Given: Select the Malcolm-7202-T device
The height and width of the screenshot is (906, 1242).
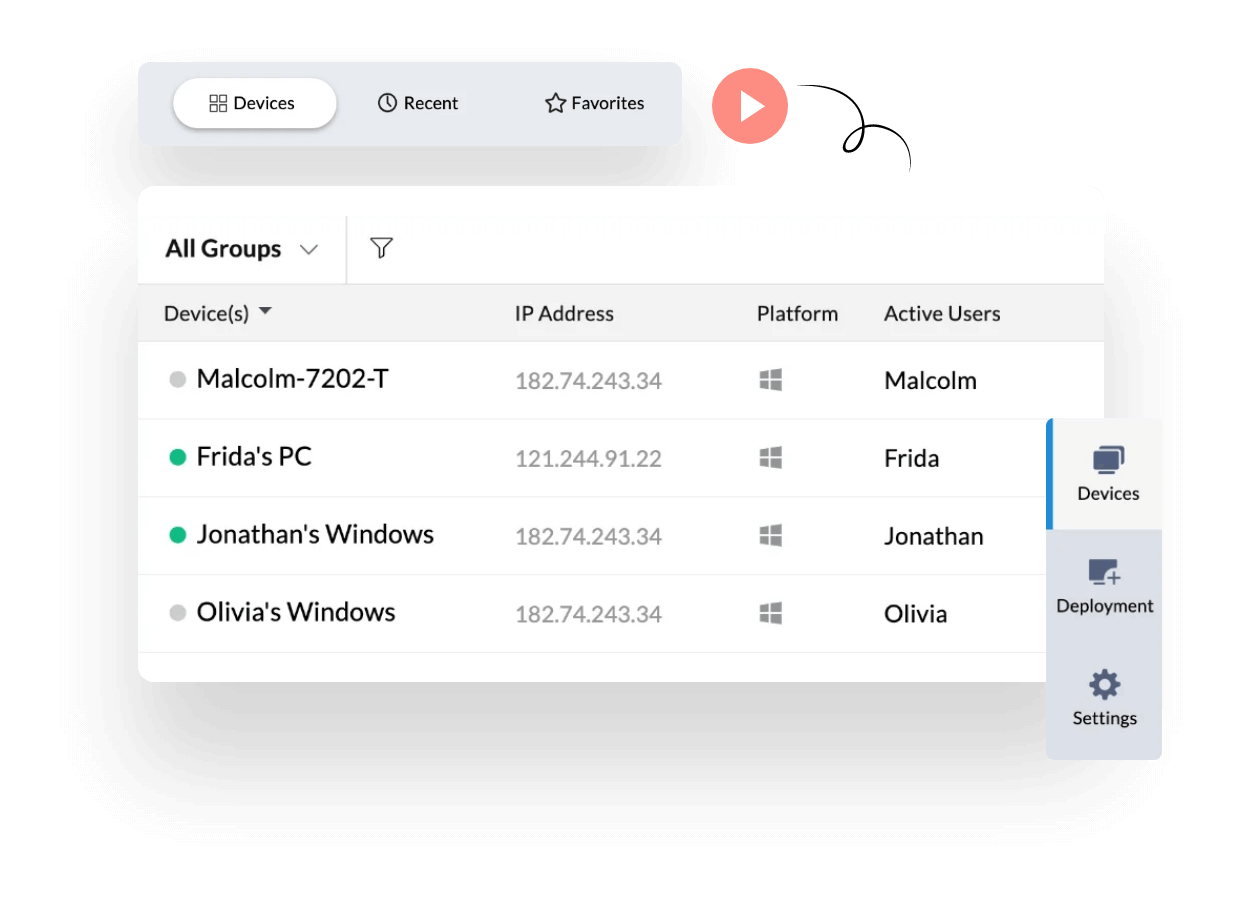Looking at the screenshot, I should pos(293,379).
